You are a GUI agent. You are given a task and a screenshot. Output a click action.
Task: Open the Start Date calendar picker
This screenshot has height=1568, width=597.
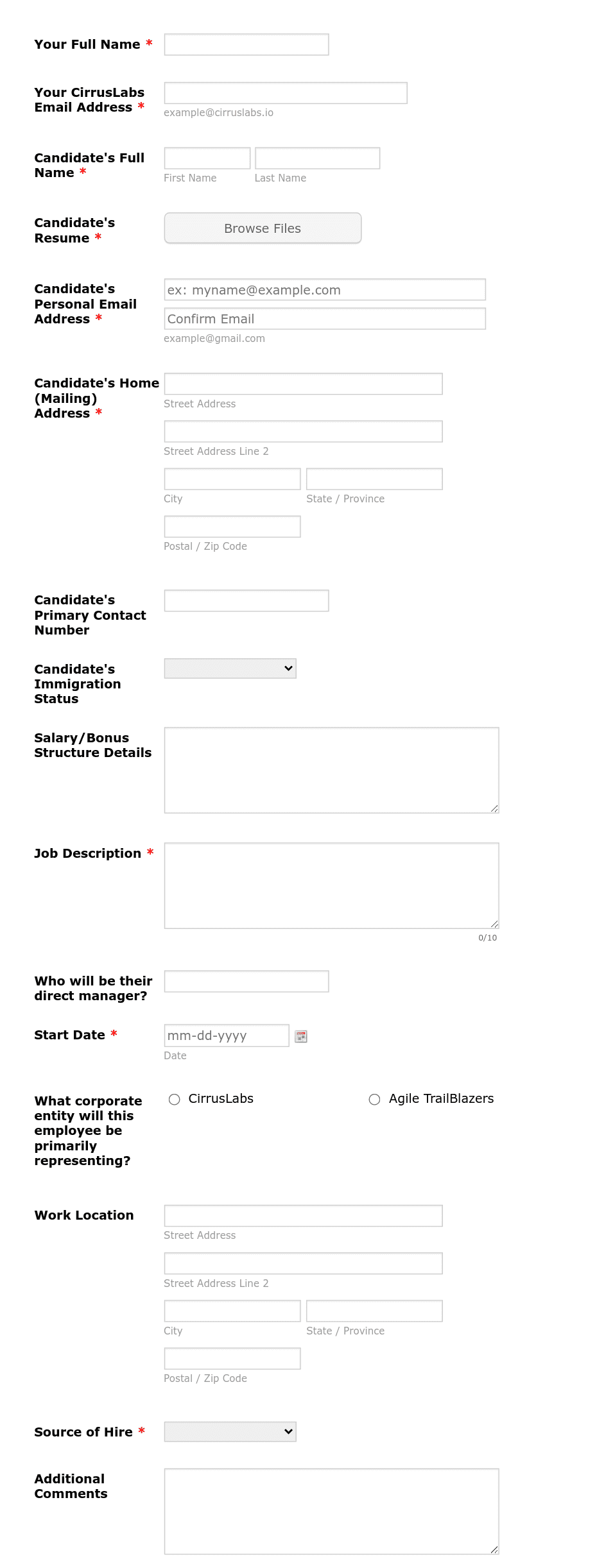coord(301,1035)
